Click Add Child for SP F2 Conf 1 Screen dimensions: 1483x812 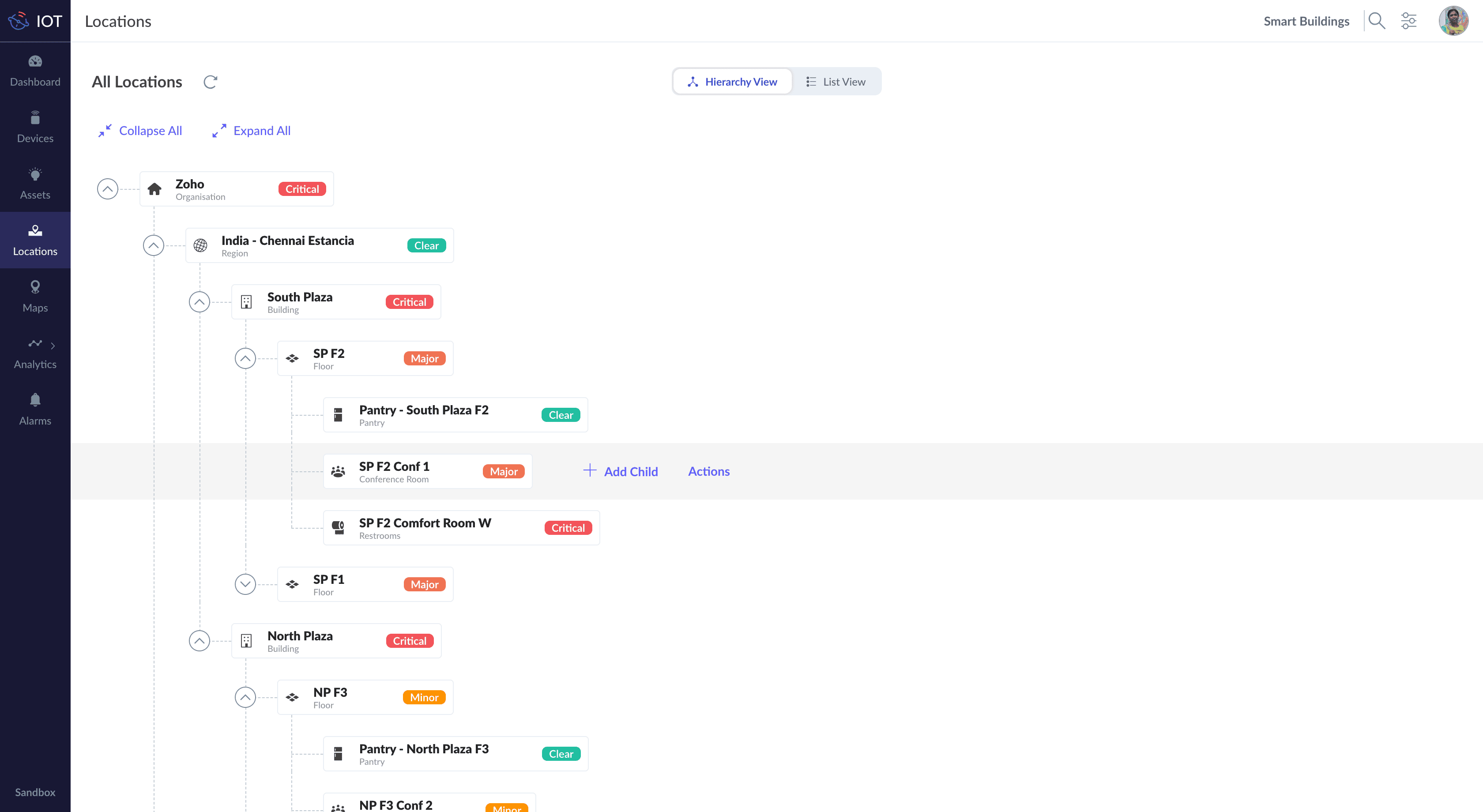(x=621, y=471)
